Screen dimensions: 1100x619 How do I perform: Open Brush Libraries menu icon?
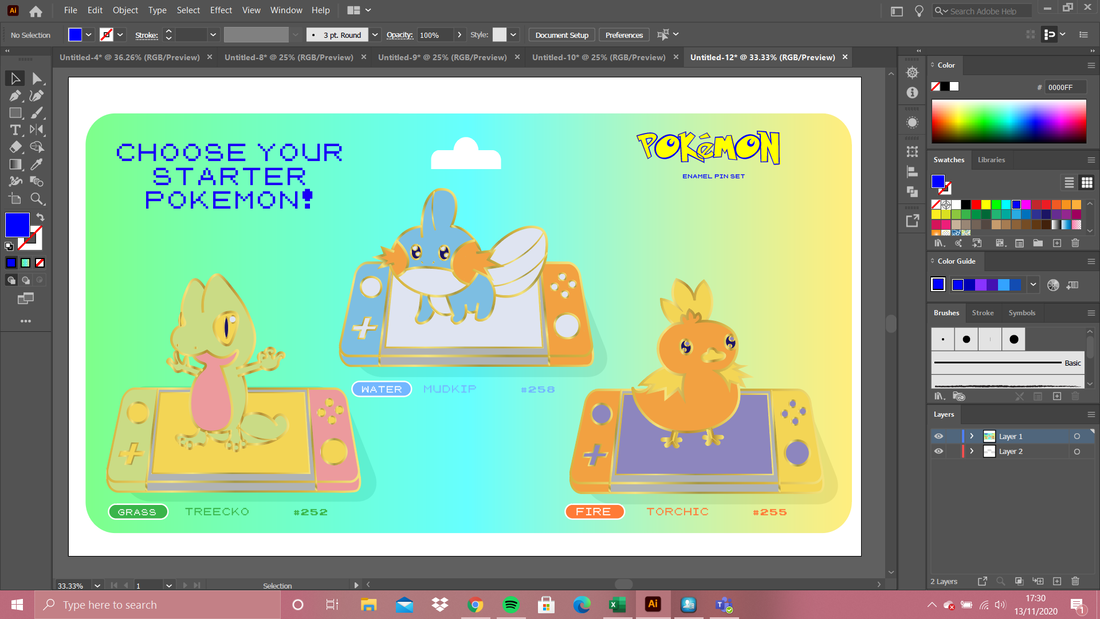(939, 397)
